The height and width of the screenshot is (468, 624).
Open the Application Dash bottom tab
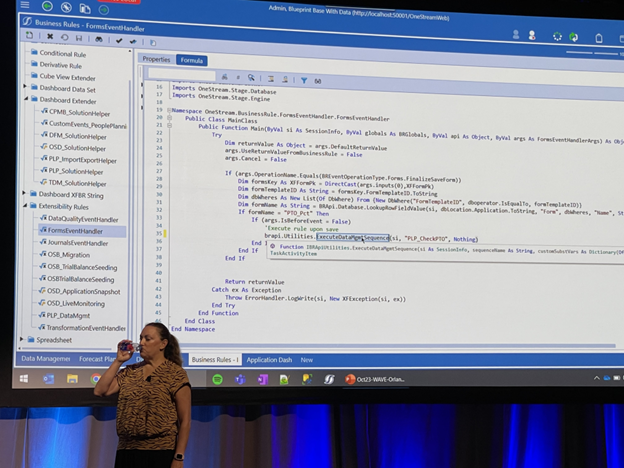[269, 360]
